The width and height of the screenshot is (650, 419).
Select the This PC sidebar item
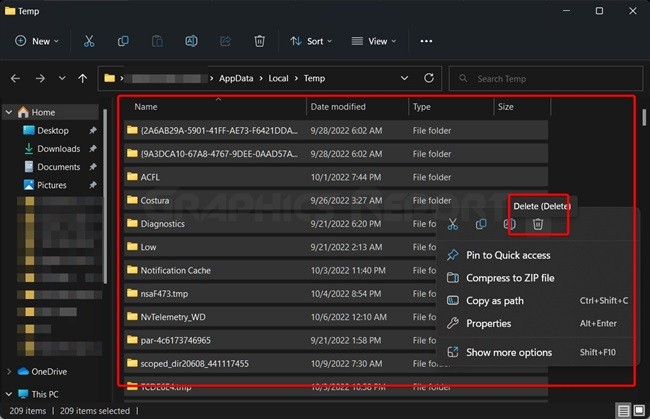45,394
